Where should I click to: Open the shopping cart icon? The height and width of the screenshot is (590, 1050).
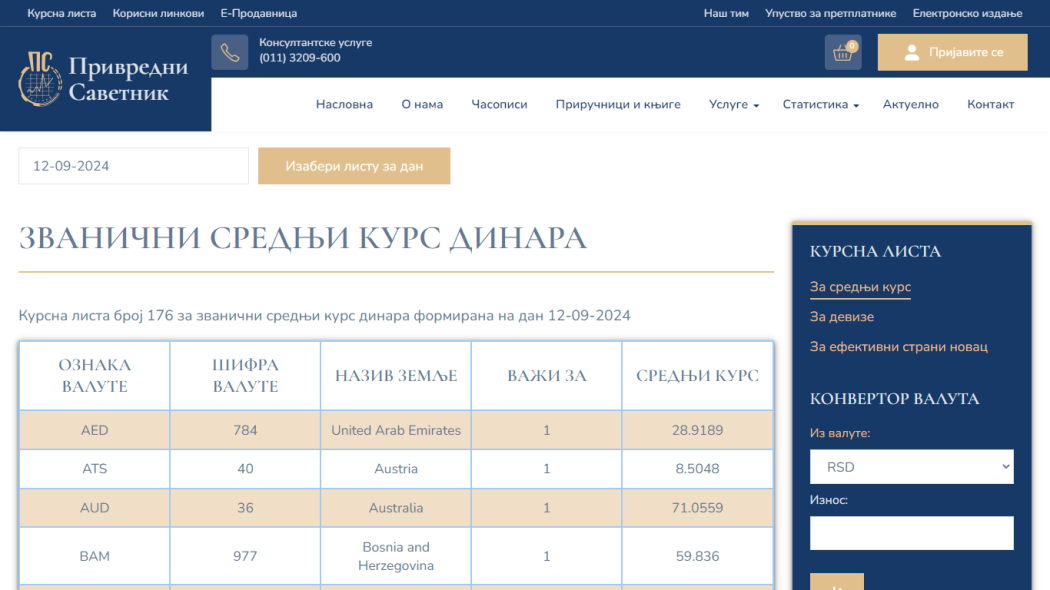click(x=843, y=53)
